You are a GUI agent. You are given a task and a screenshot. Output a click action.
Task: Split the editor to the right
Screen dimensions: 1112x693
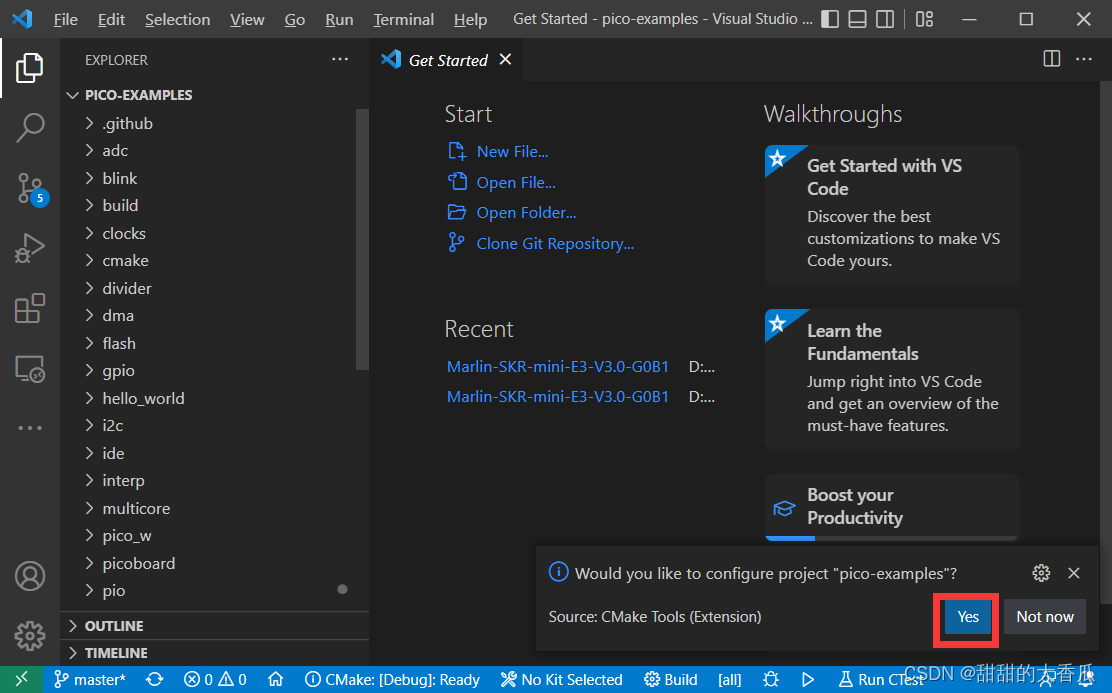tap(1052, 59)
